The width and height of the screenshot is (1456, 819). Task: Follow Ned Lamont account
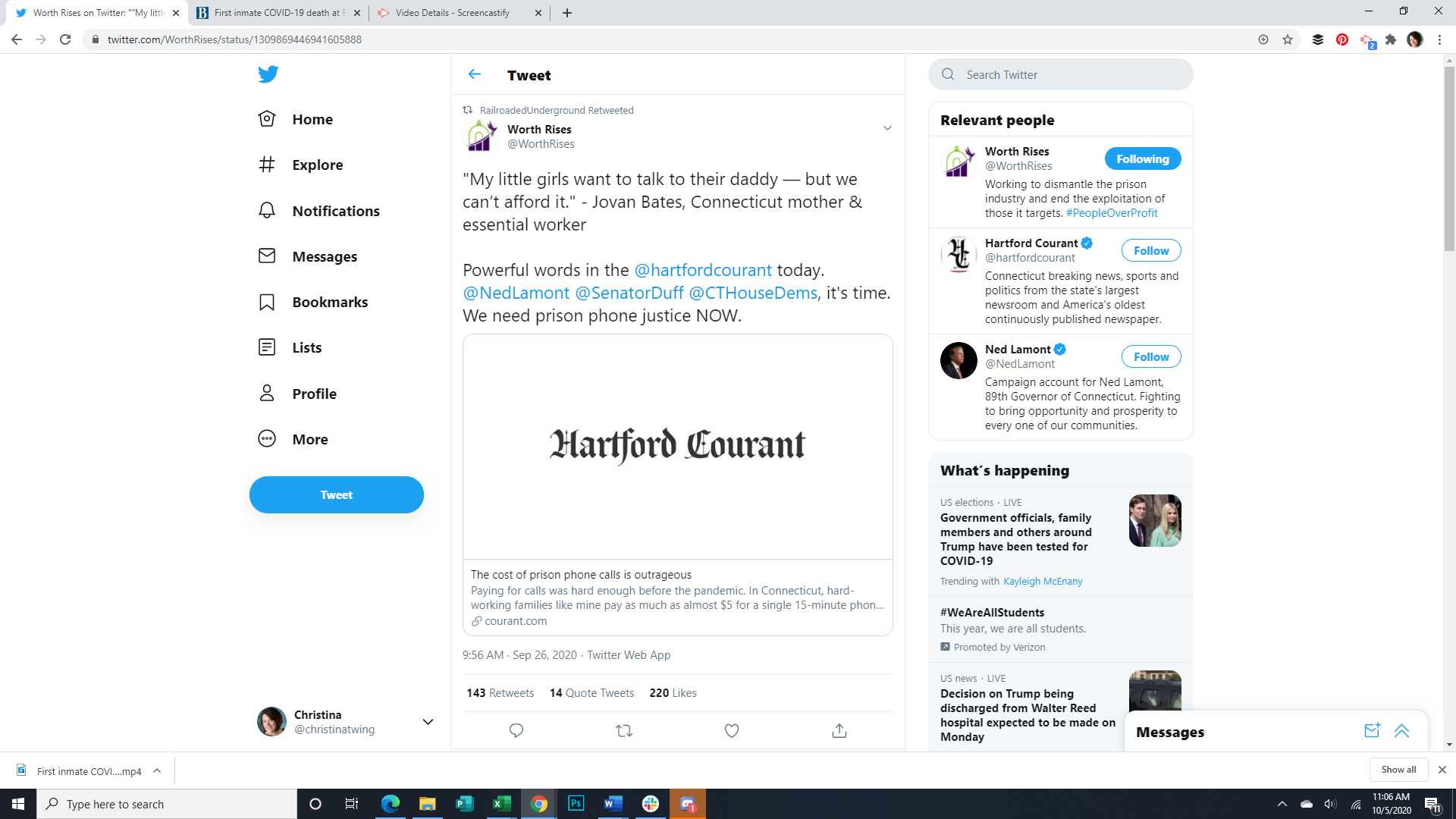coord(1150,357)
